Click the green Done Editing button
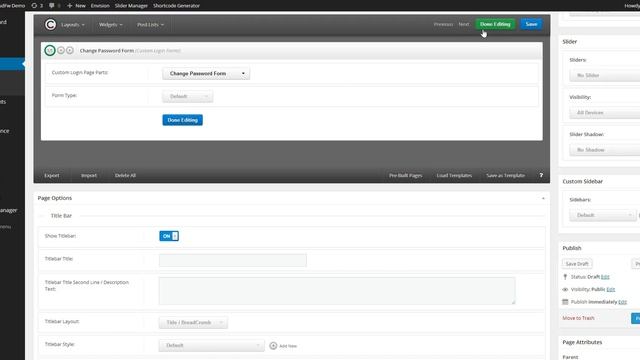This screenshot has height=360, width=640. [495, 24]
